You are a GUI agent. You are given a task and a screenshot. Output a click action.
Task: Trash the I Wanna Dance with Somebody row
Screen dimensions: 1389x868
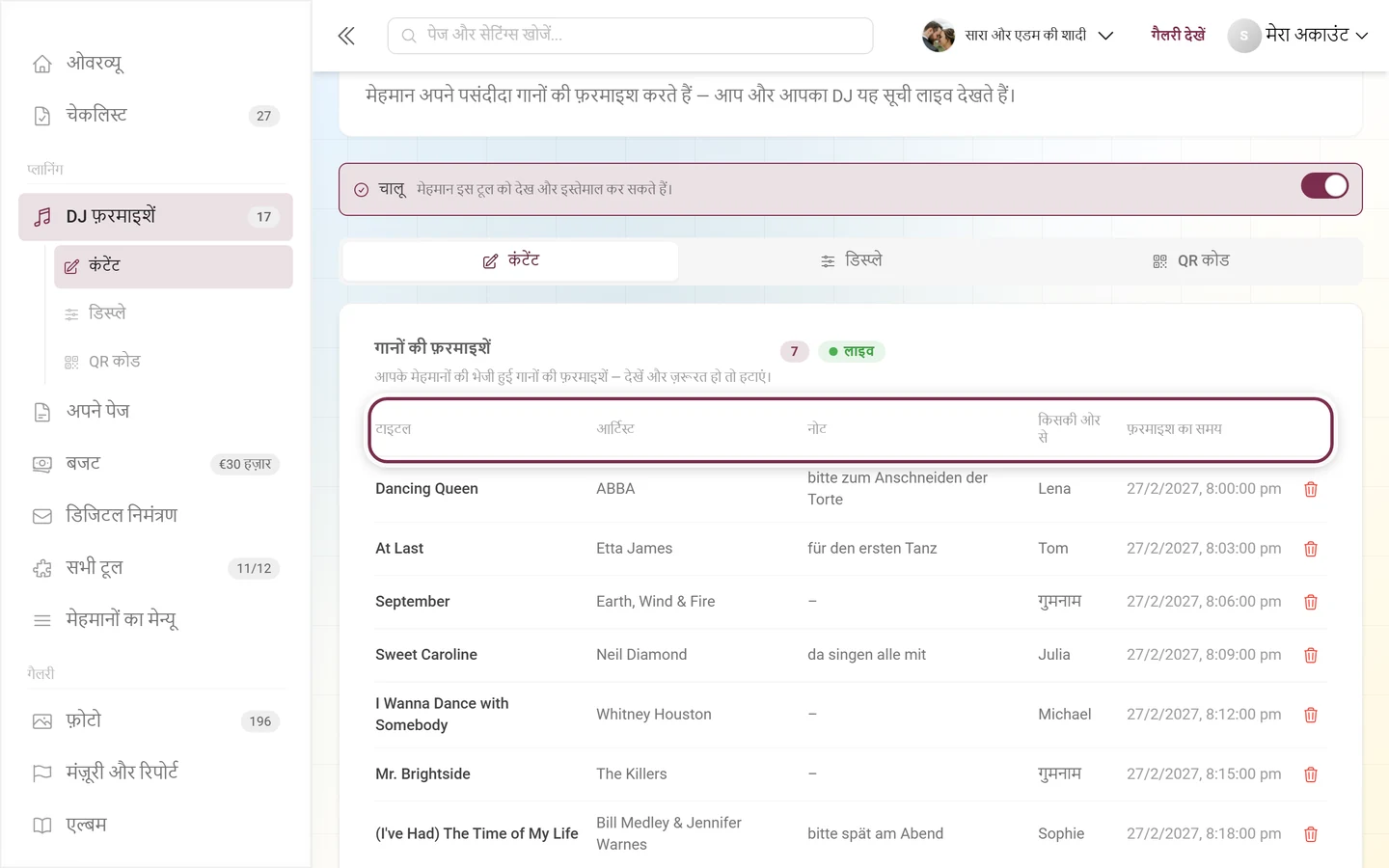[x=1311, y=715]
